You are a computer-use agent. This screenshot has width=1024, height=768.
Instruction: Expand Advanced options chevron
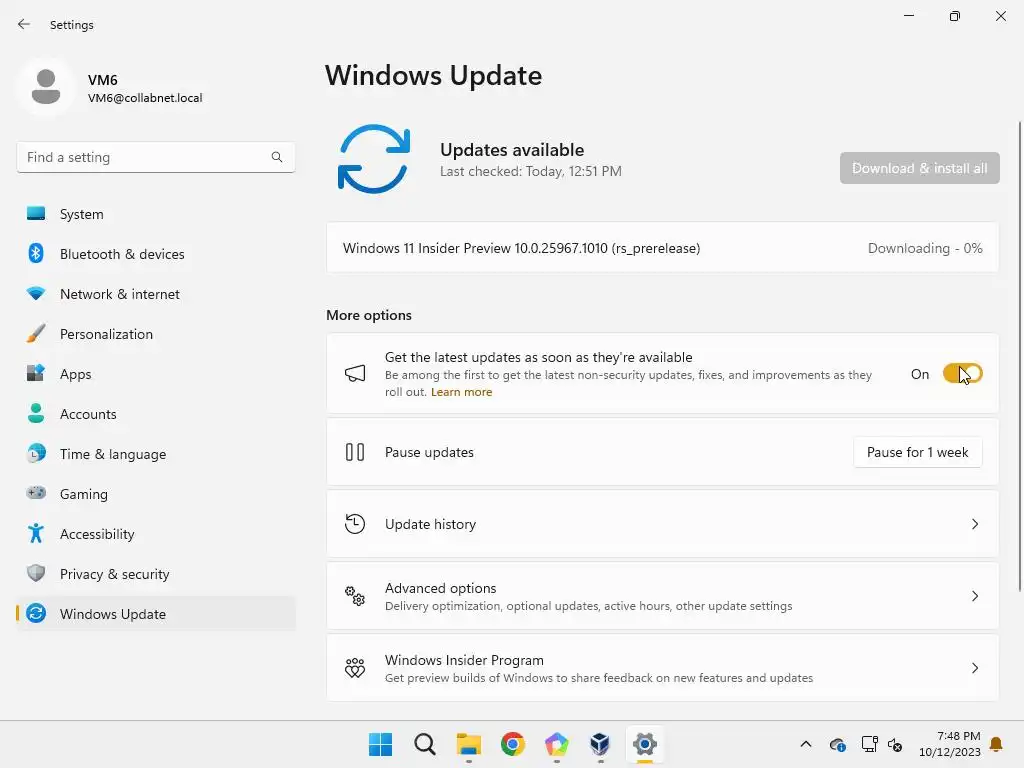point(975,596)
